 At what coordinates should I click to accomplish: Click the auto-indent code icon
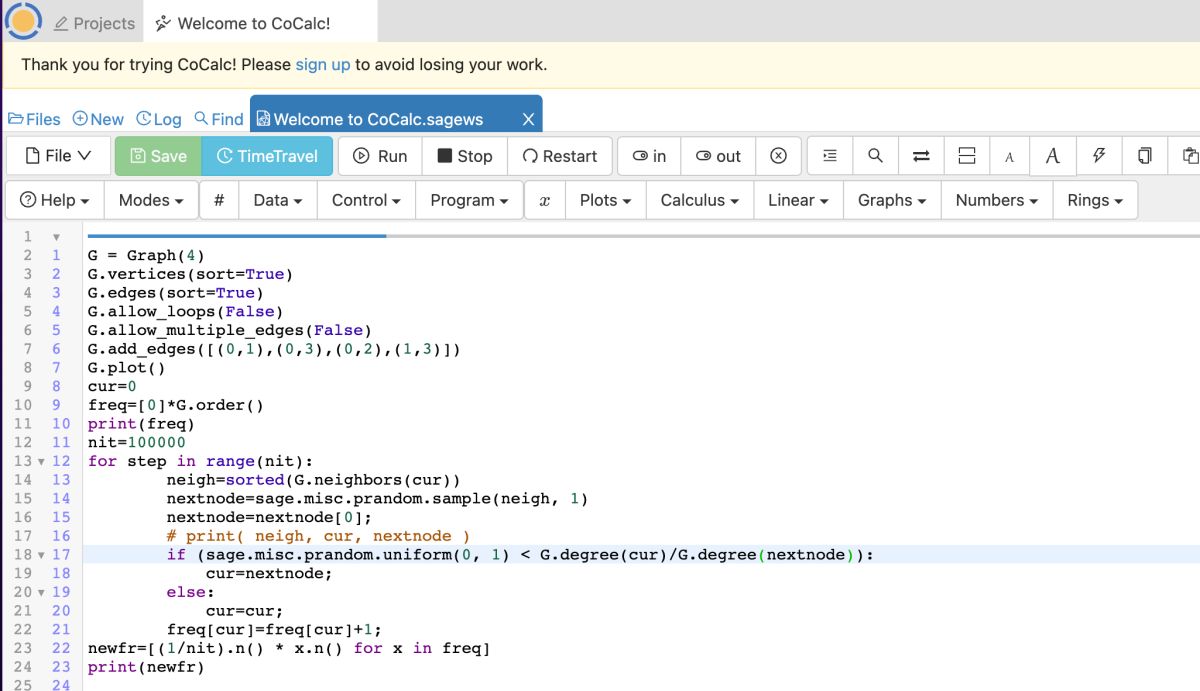(x=830, y=156)
